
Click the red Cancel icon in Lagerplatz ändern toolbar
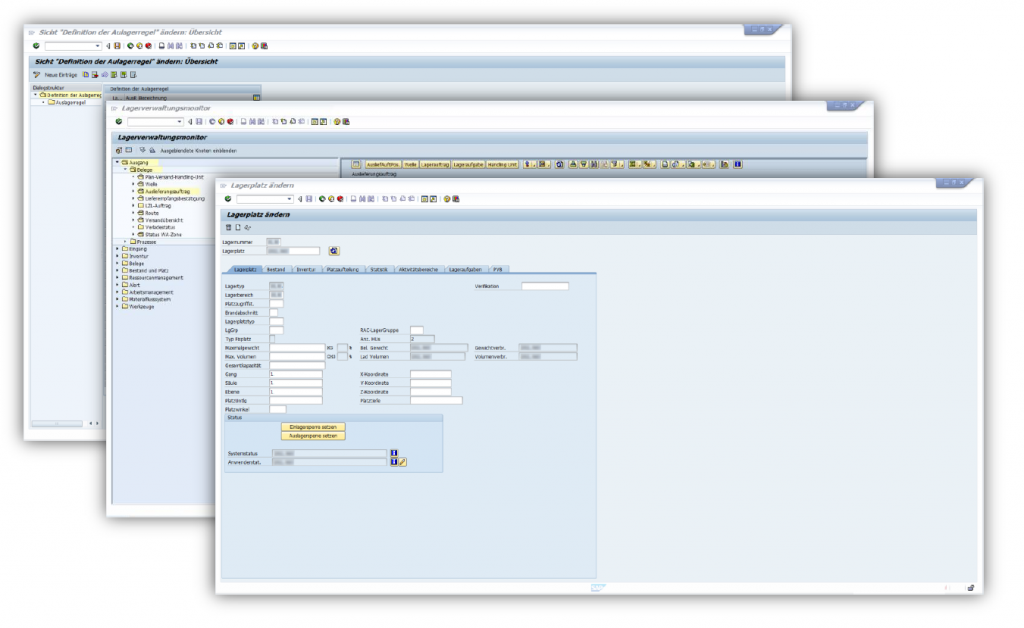[340, 199]
